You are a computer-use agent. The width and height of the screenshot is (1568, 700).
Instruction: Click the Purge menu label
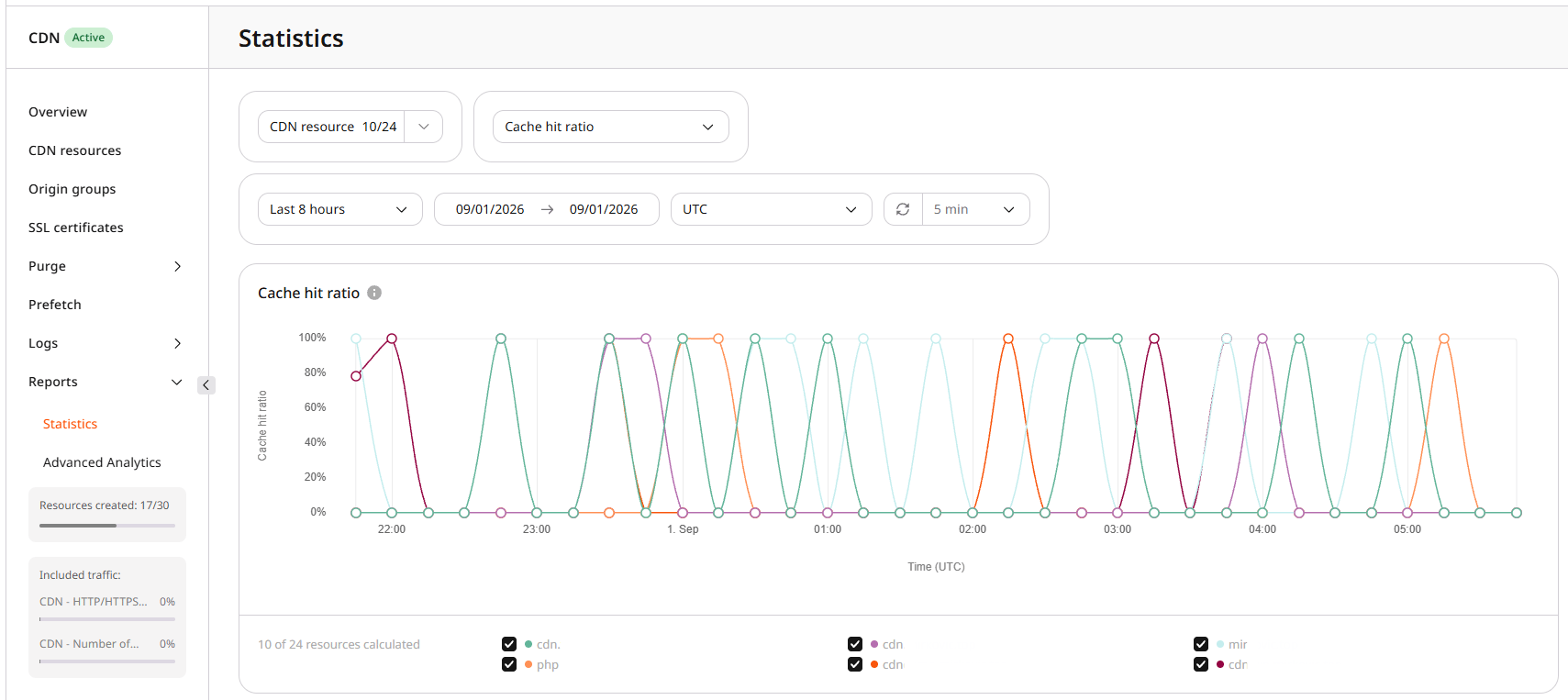(47, 266)
